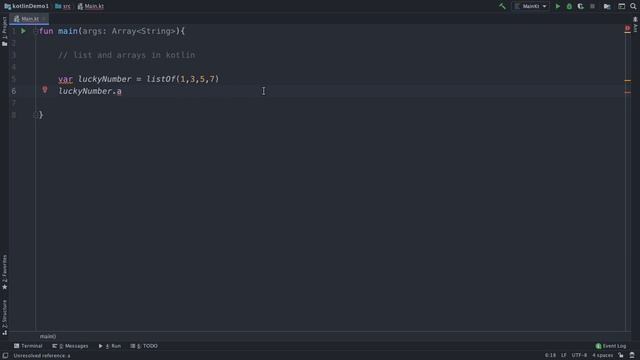The image size is (640, 360).
Task: Open the MainKt run configuration dropdown
Action: click(531, 6)
